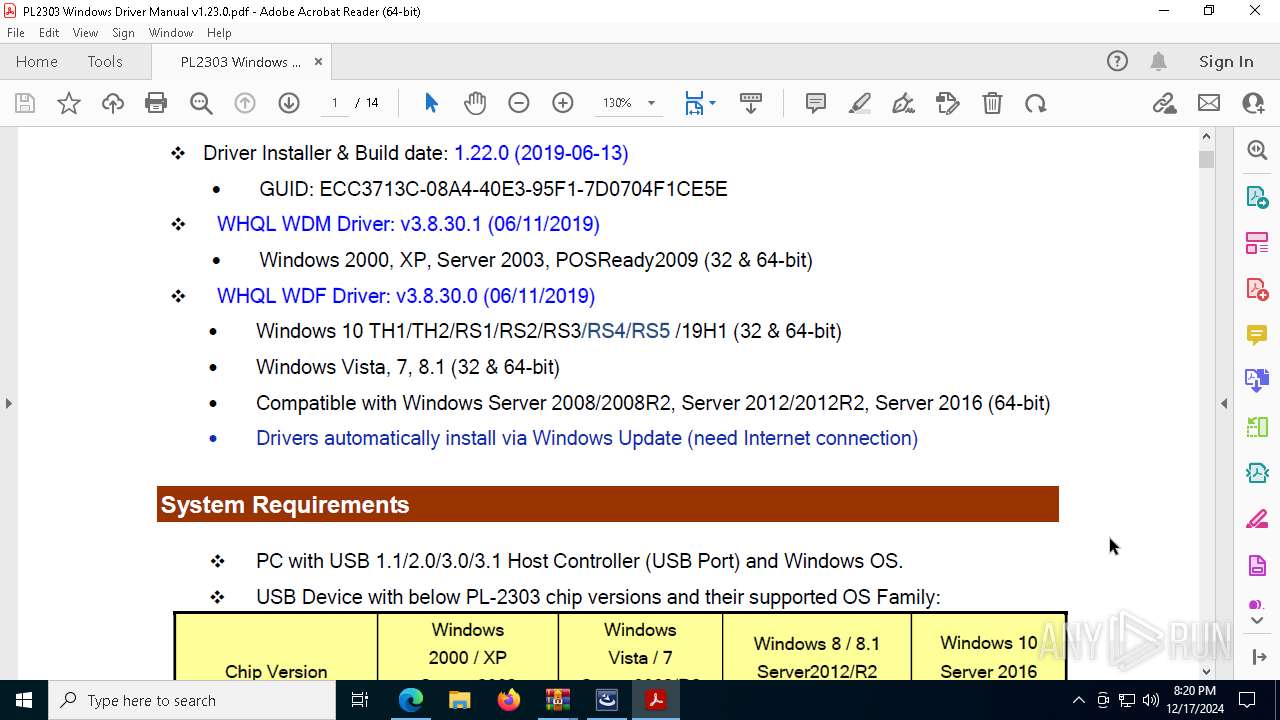
Task: Click vertical scrollbar down arrow
Action: (x=1206, y=672)
